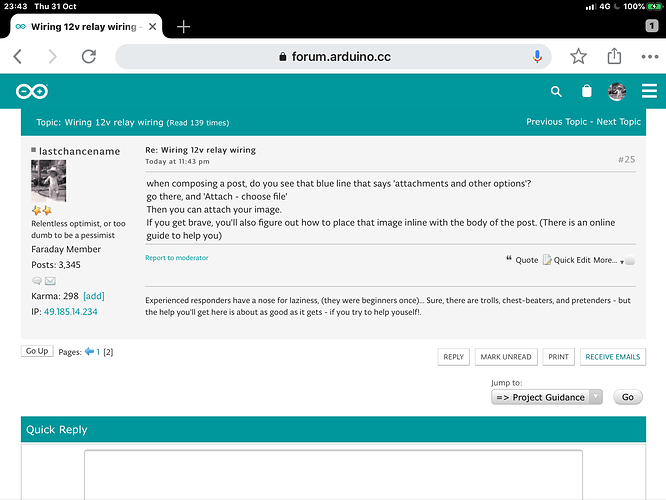This screenshot has width=666, height=500.
Task: Click the Re: Wiring 12v relay wiring post title
Action: pyautogui.click(x=200, y=150)
